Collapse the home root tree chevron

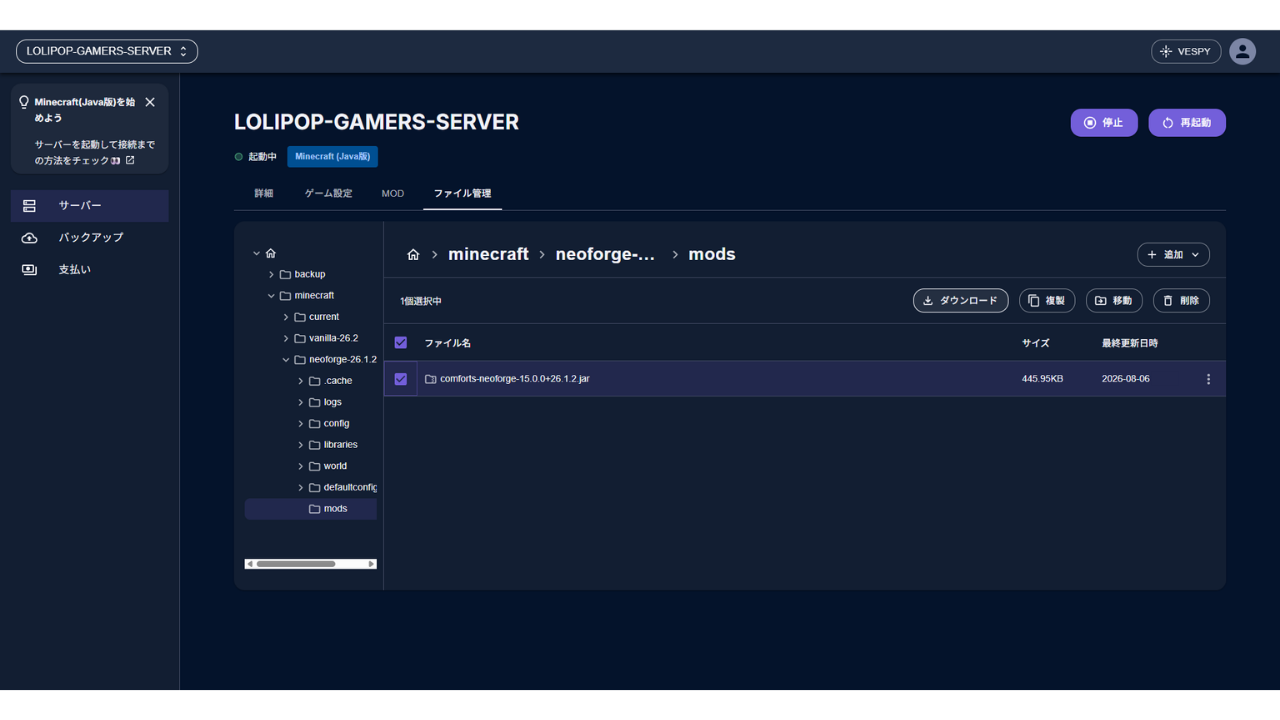coord(256,253)
